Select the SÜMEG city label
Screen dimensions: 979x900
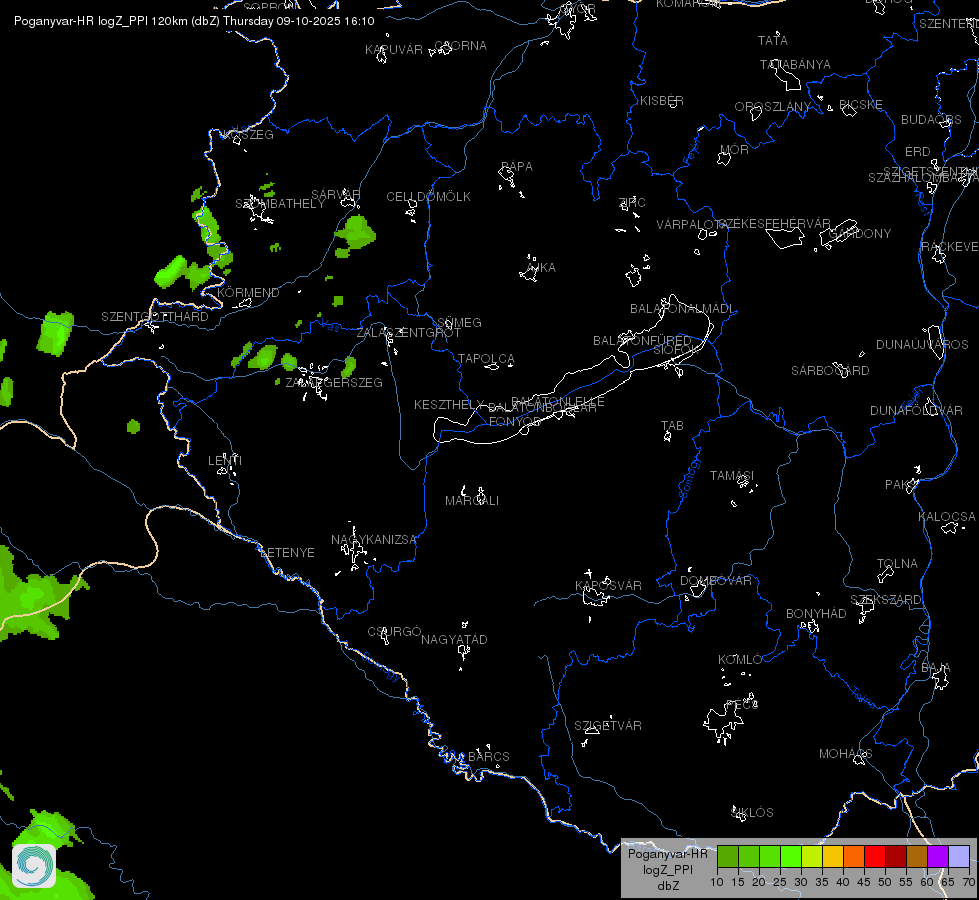460,323
